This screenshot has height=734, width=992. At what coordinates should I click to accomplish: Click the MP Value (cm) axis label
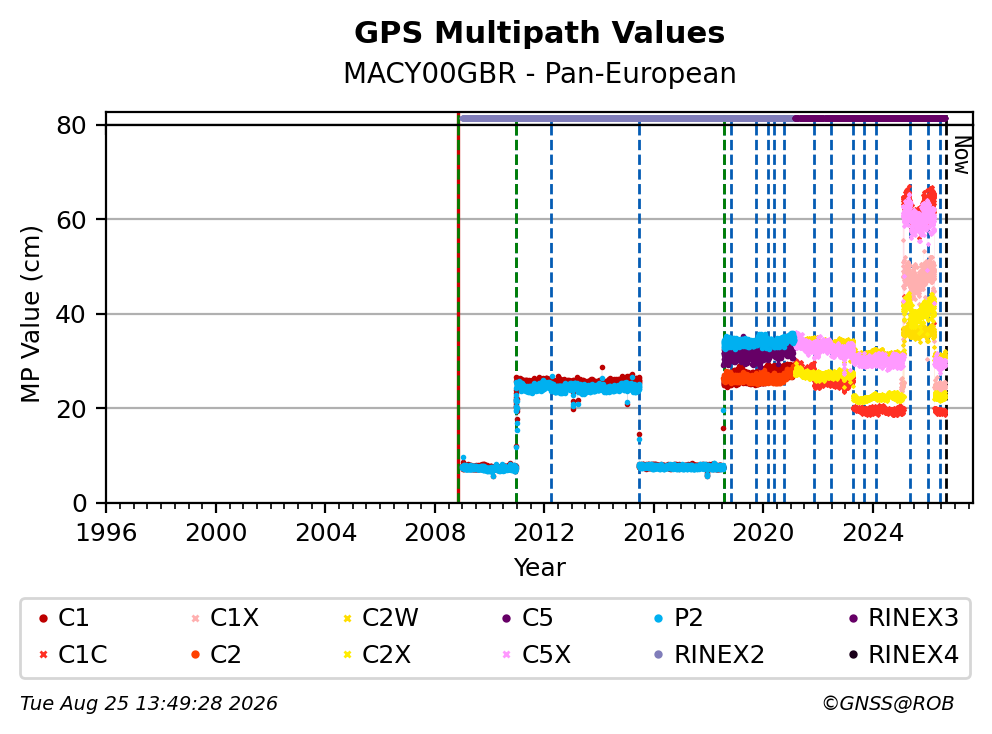point(30,314)
